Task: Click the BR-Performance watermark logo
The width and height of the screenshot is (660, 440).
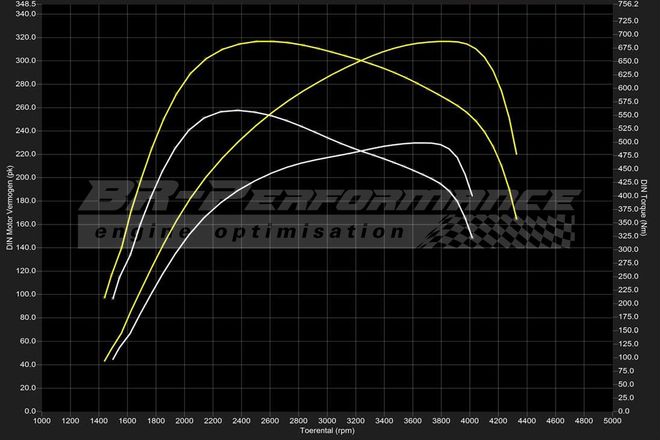Action: point(330,198)
